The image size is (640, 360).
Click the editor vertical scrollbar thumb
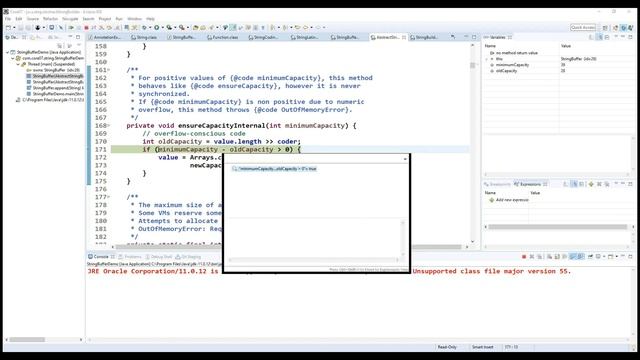pyautogui.click(x=473, y=65)
